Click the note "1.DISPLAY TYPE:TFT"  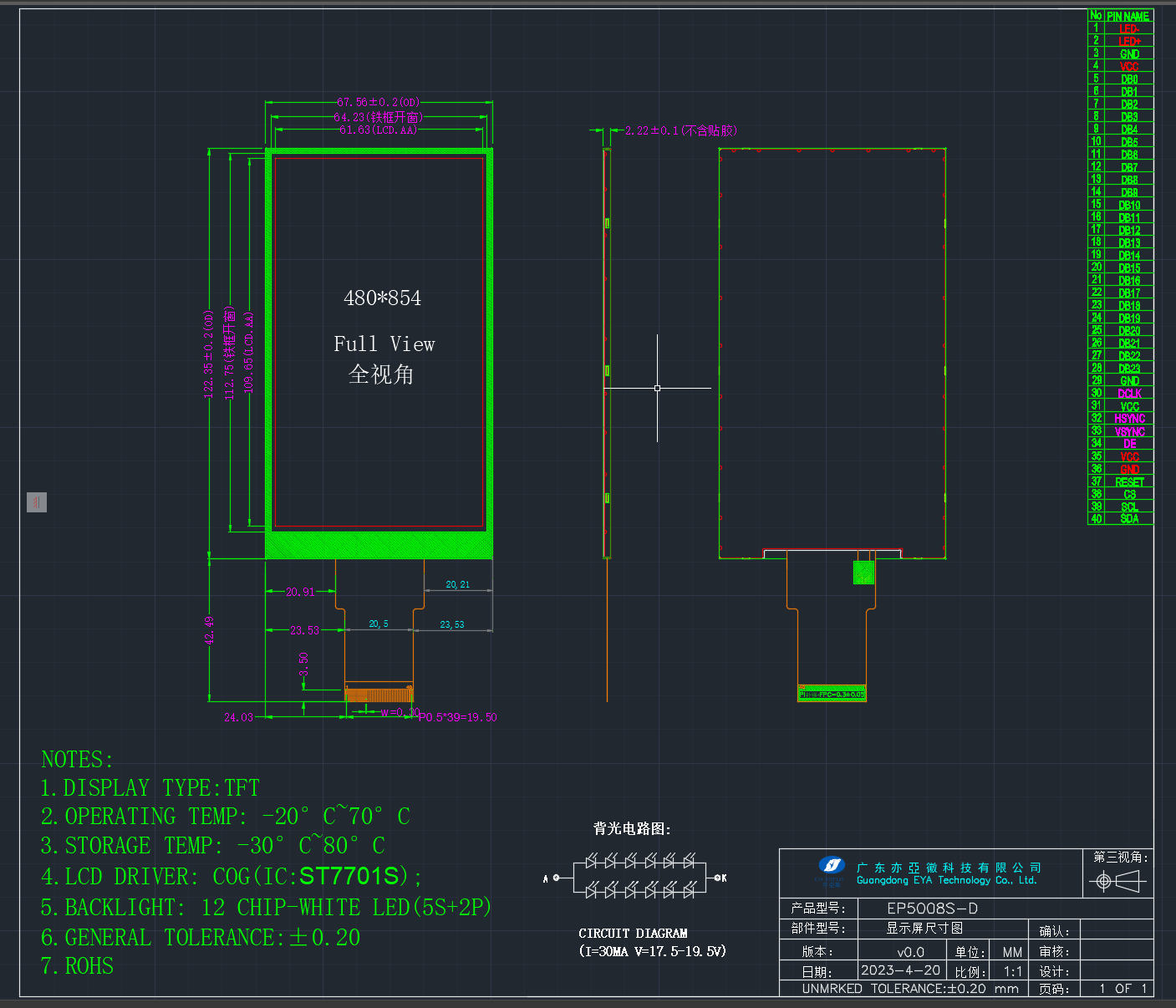click(x=150, y=788)
